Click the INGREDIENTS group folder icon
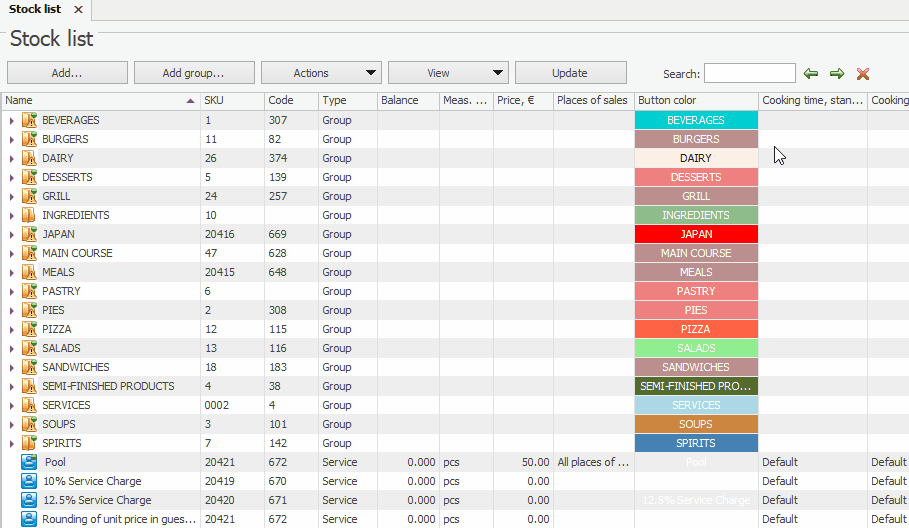909x528 pixels. (29, 215)
